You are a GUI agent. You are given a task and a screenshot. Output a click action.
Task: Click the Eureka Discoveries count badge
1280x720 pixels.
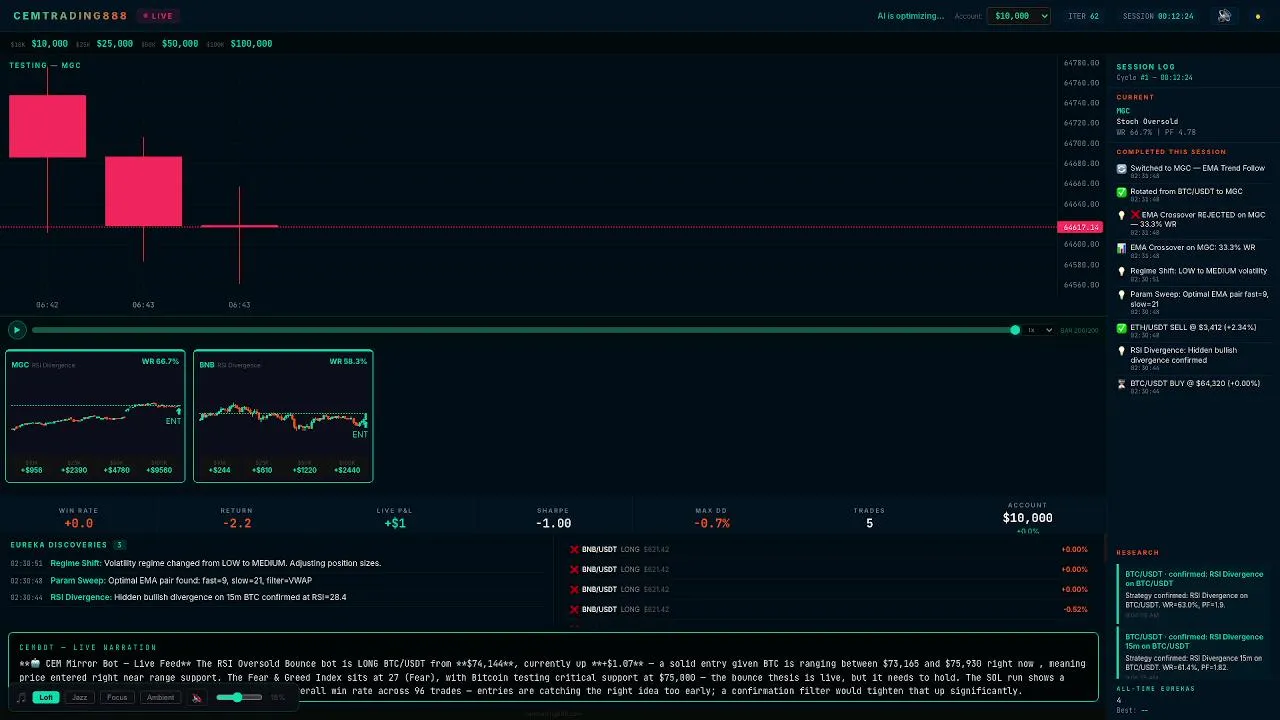click(x=119, y=545)
